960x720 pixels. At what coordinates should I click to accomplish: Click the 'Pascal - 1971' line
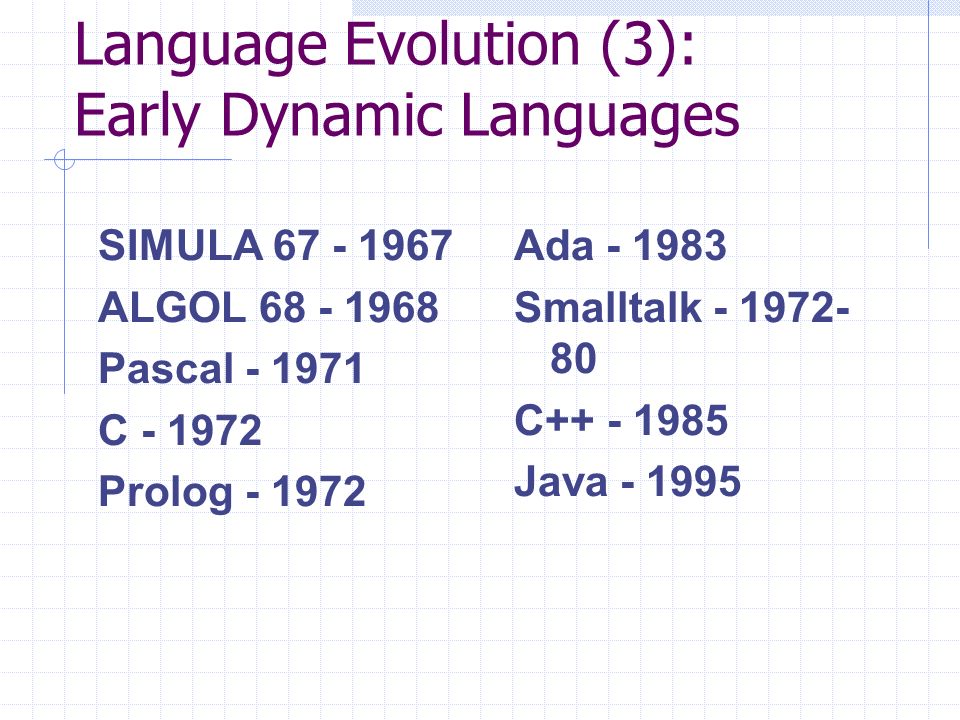[231, 368]
